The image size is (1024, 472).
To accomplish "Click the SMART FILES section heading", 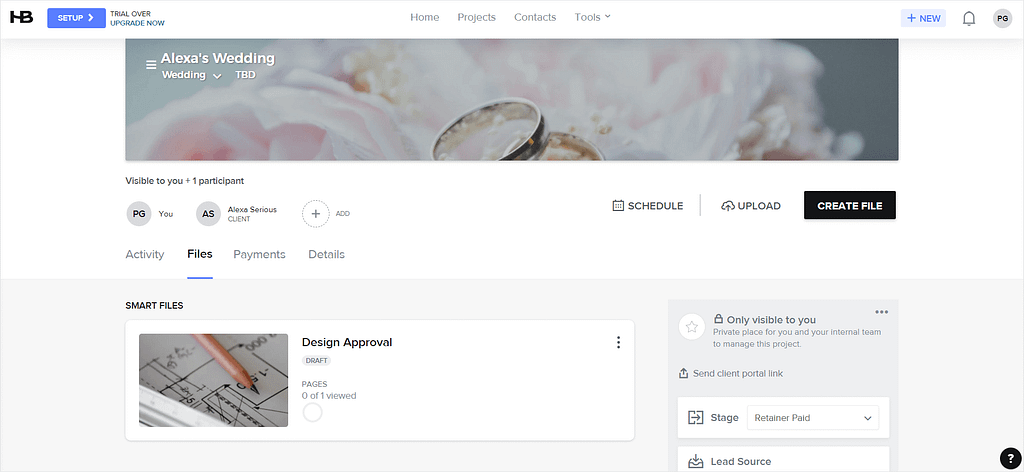I will [154, 306].
